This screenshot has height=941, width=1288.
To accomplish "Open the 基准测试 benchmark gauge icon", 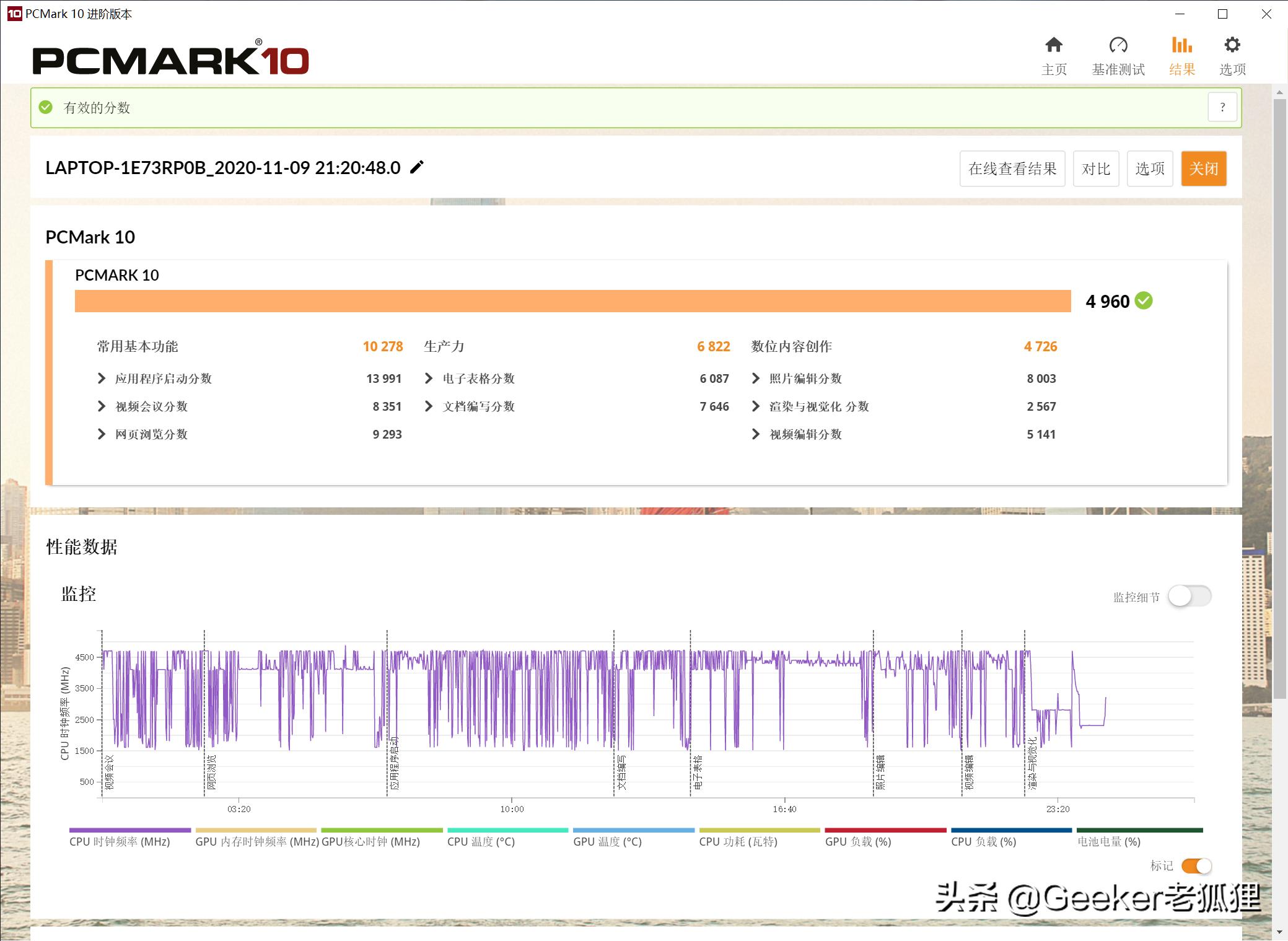I will point(1118,46).
